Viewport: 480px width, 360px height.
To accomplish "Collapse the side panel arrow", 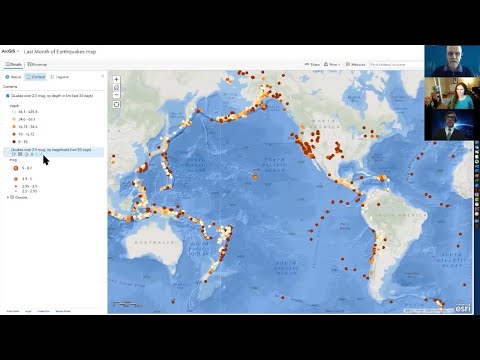I will coord(103,76).
